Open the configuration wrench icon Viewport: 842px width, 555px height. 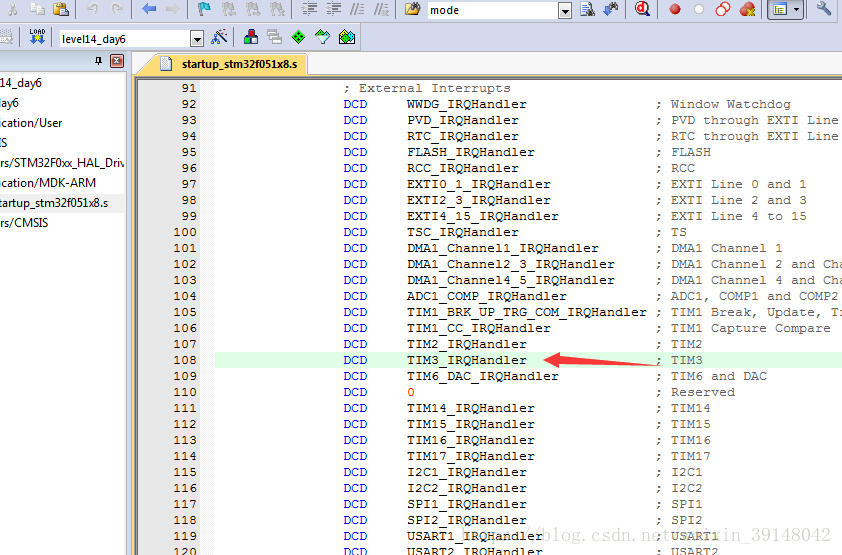[x=824, y=9]
